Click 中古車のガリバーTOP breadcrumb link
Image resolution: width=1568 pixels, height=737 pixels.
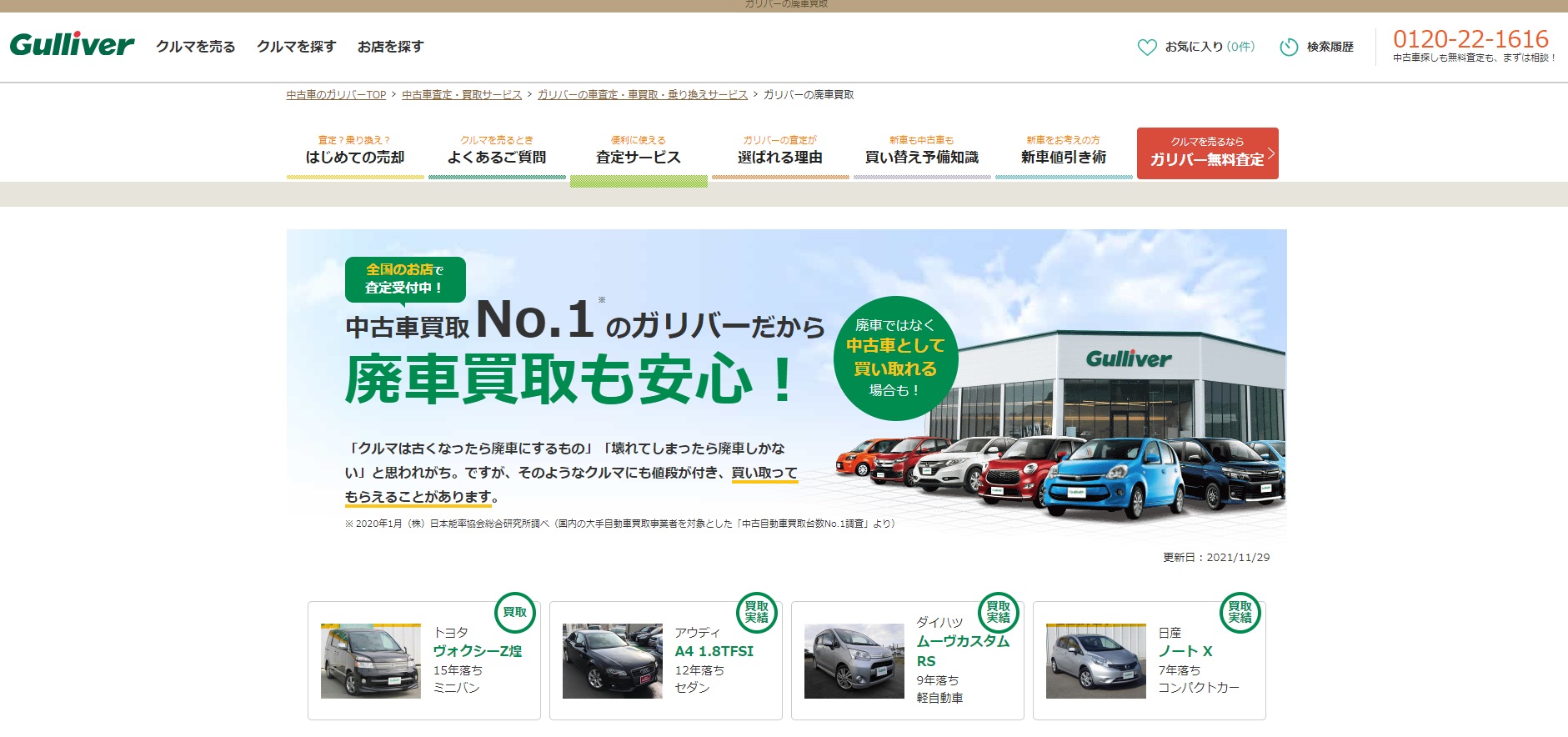336,95
